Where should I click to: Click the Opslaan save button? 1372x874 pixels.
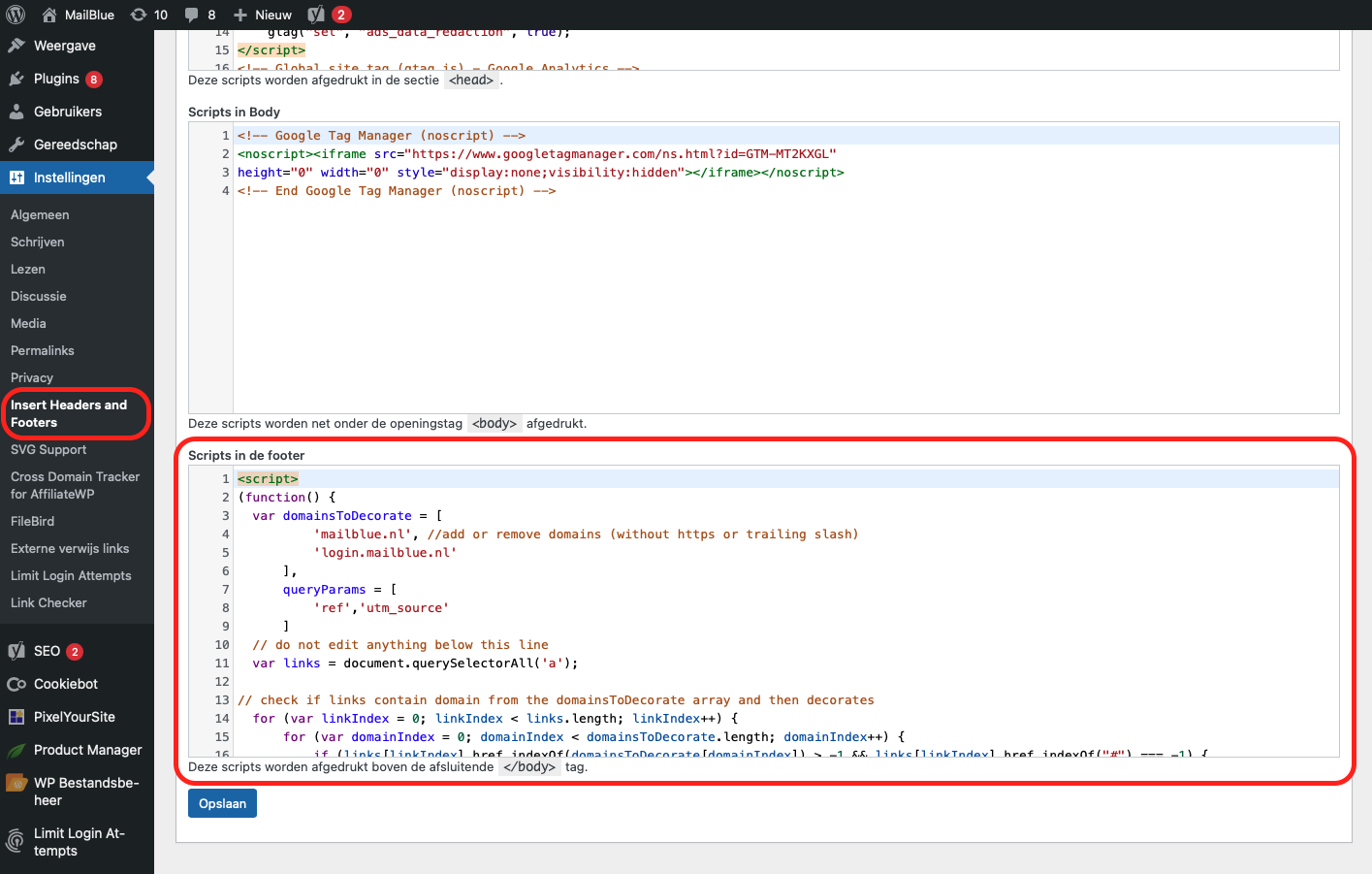(x=222, y=803)
